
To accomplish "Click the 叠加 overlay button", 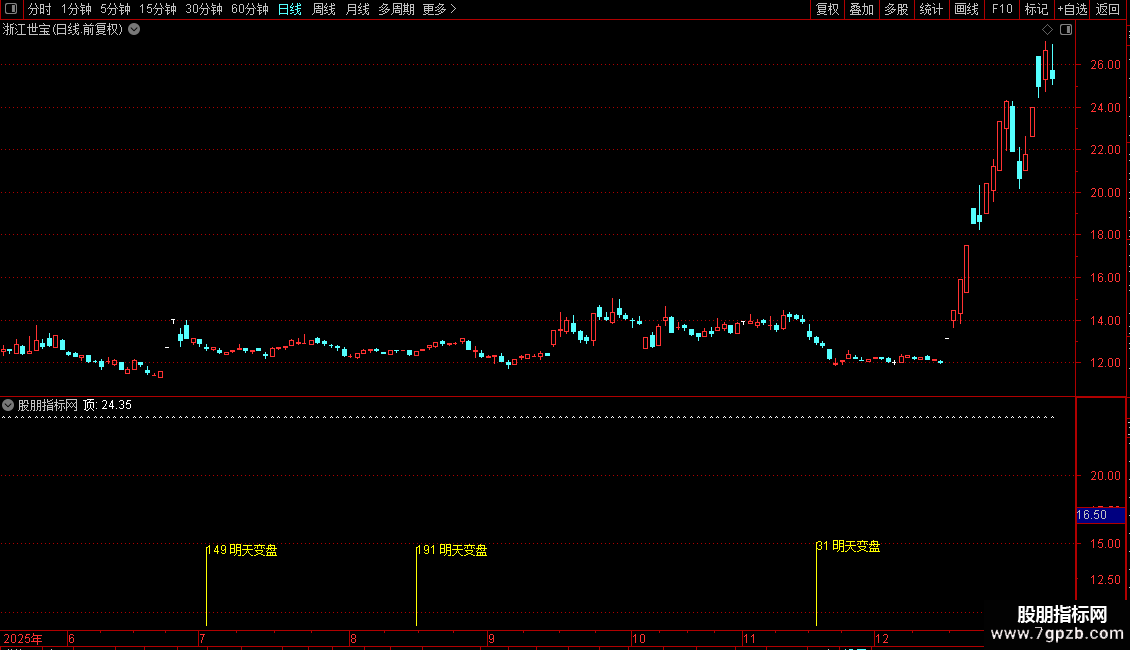I will click(x=861, y=9).
